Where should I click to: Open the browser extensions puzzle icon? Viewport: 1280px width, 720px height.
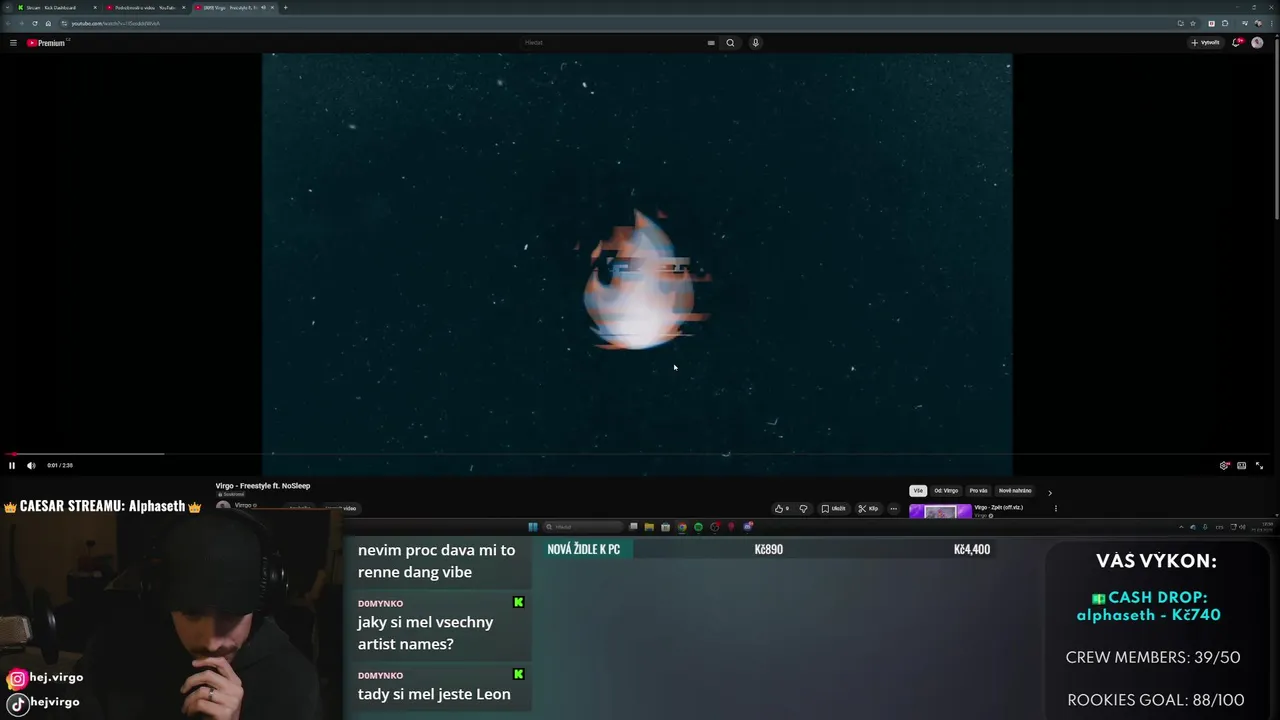tap(1225, 23)
